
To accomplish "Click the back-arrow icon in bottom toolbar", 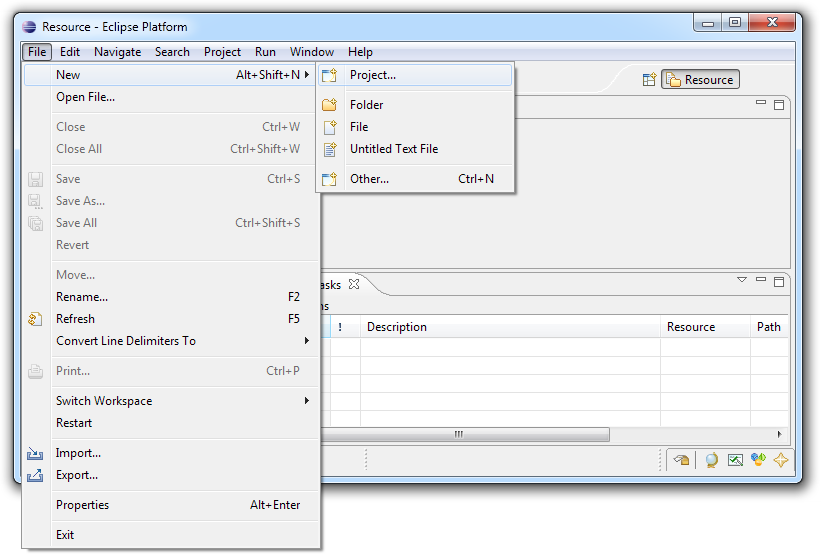I will point(682,460).
